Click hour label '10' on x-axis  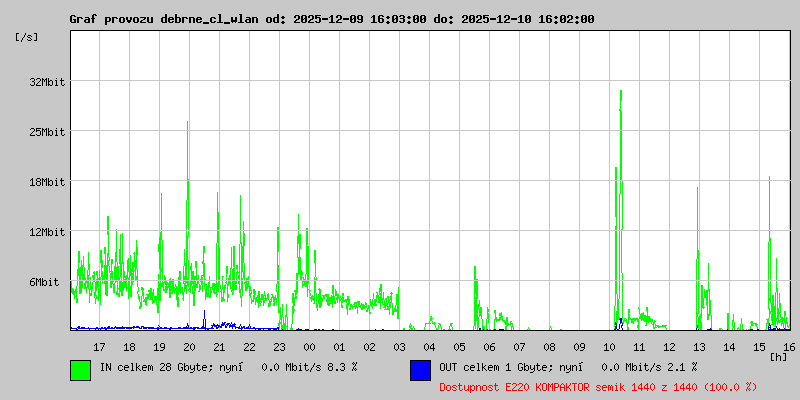[609, 347]
